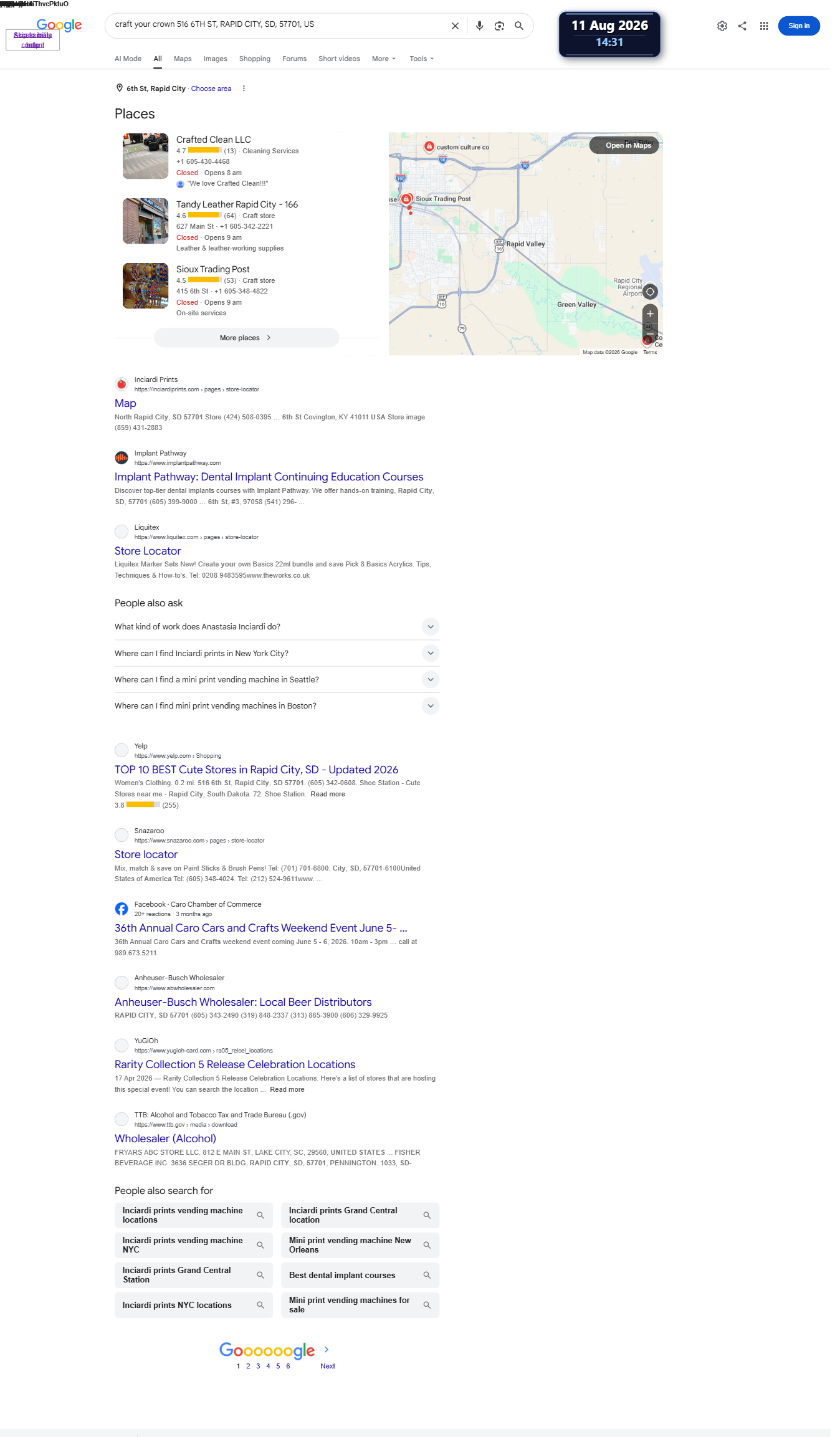
Task: Show your location on map
Action: pos(650,292)
